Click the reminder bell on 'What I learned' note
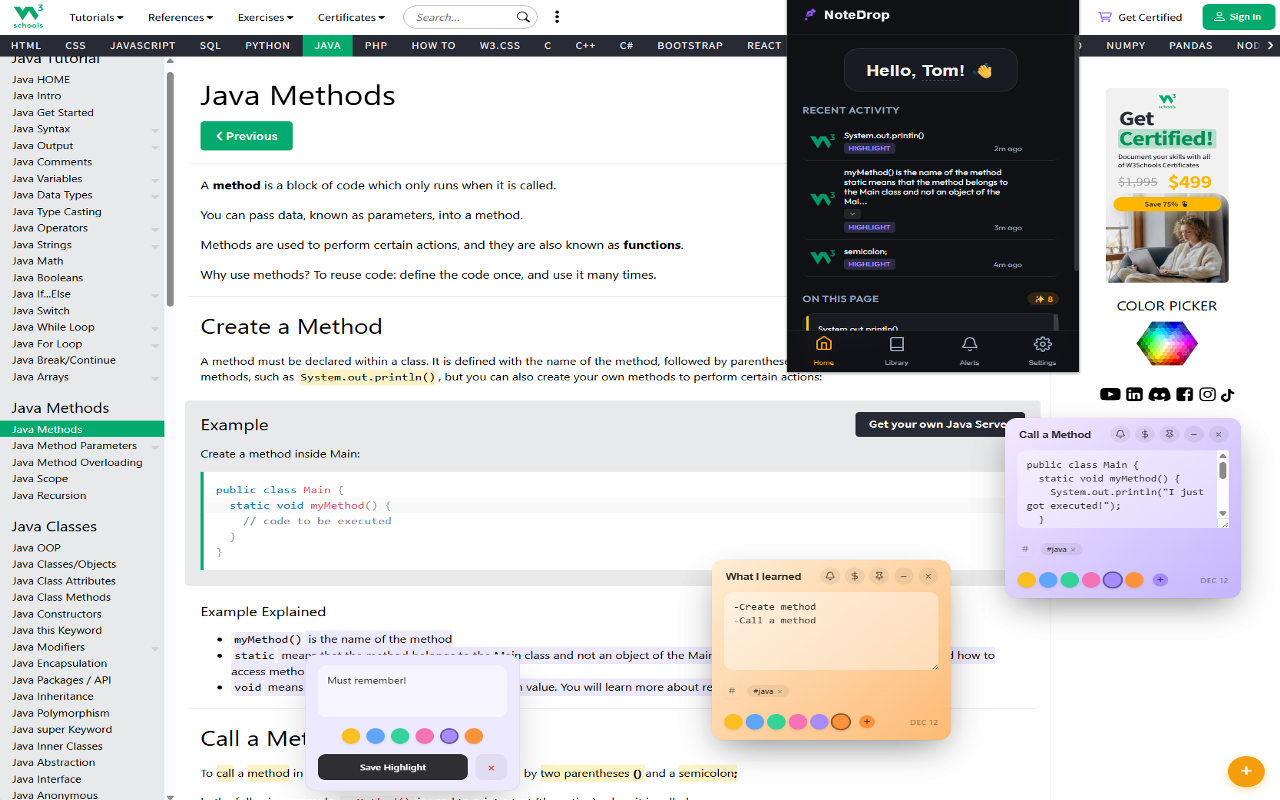The image size is (1280, 800). [829, 576]
